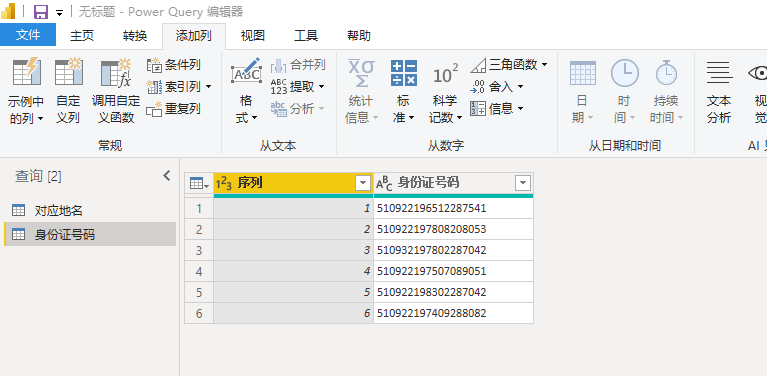Add an 索引列
This screenshot has width=767, height=376.
coord(174,87)
